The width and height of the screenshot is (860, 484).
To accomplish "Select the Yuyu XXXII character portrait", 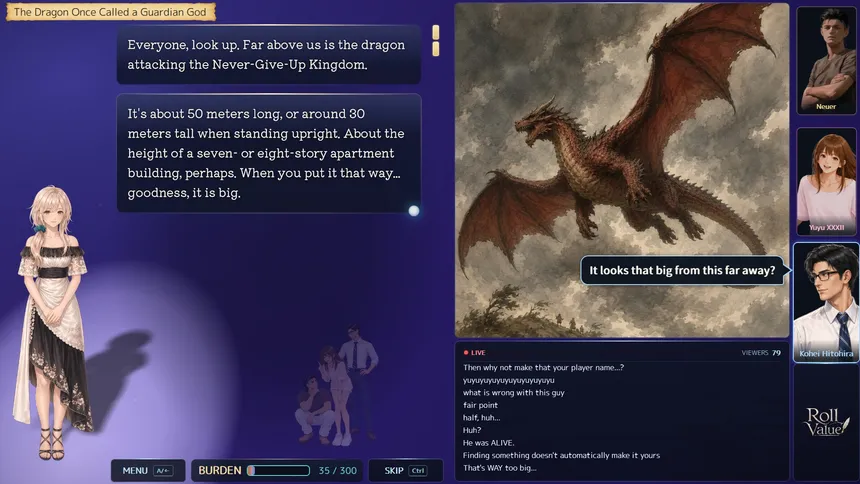I will coord(826,182).
